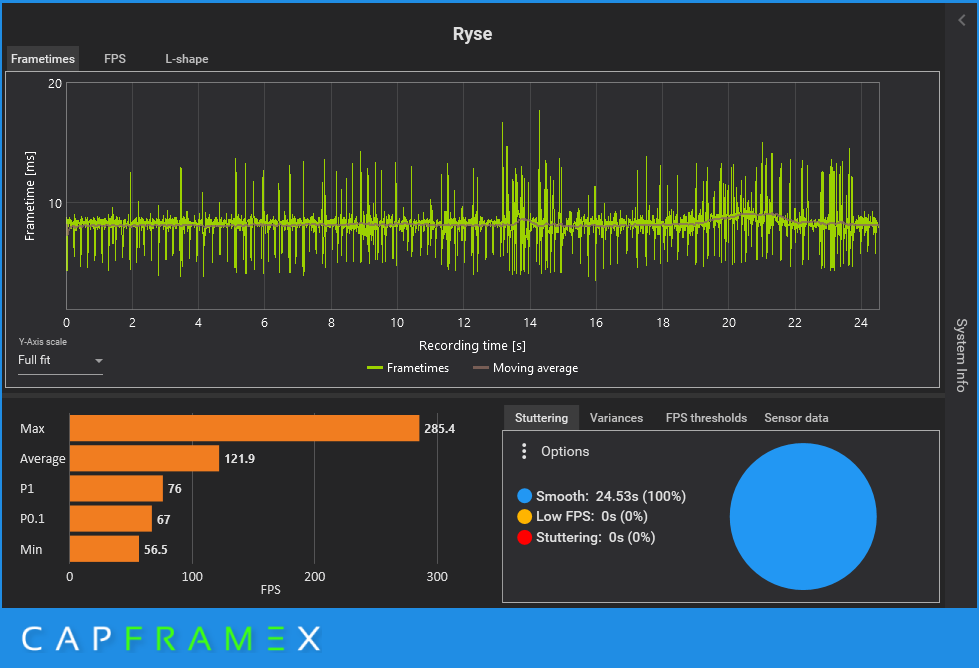Click the blue Smooth pie chart
Screen dimensions: 979x668
coord(803,516)
